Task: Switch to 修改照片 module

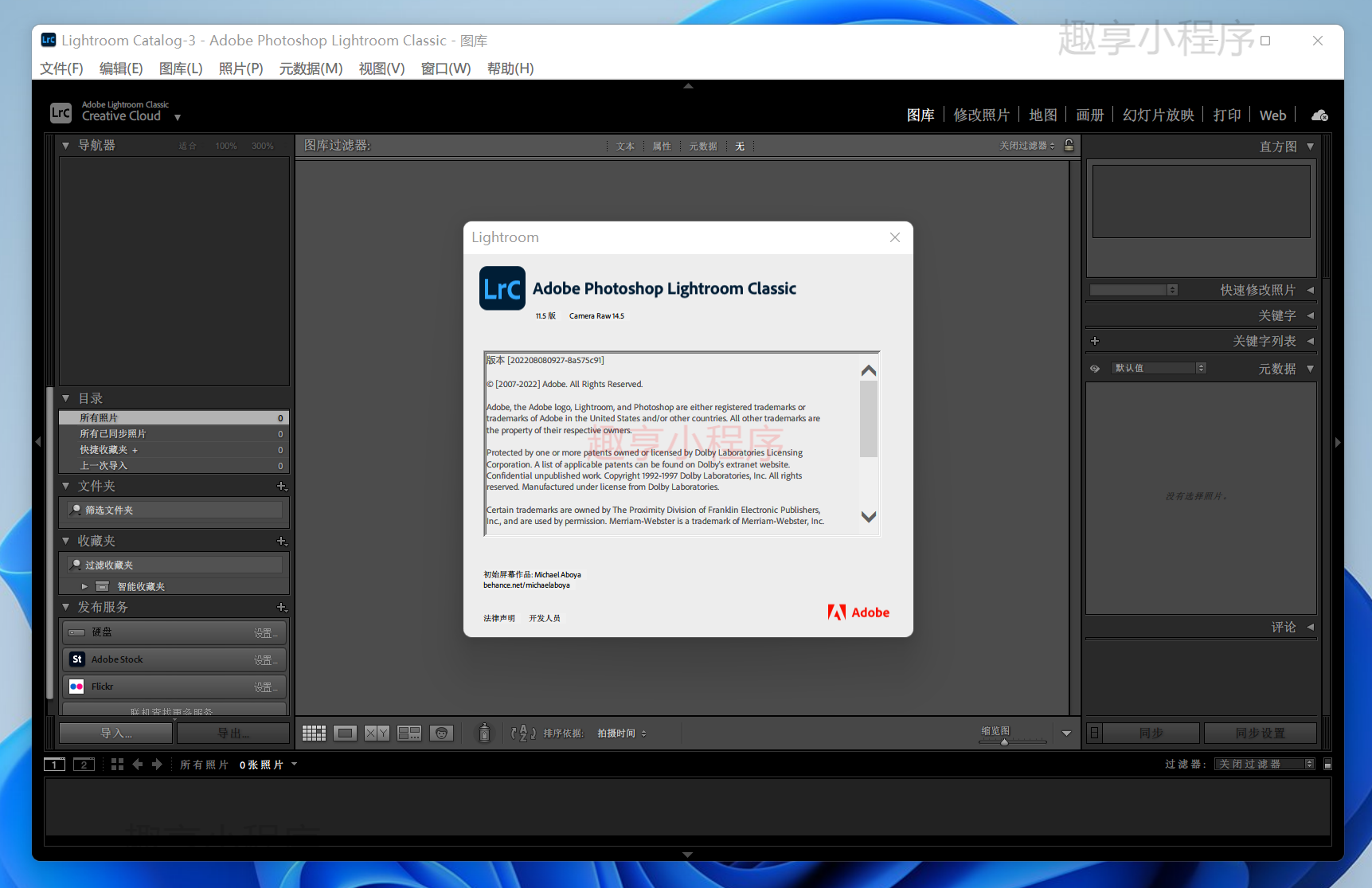Action: (981, 115)
